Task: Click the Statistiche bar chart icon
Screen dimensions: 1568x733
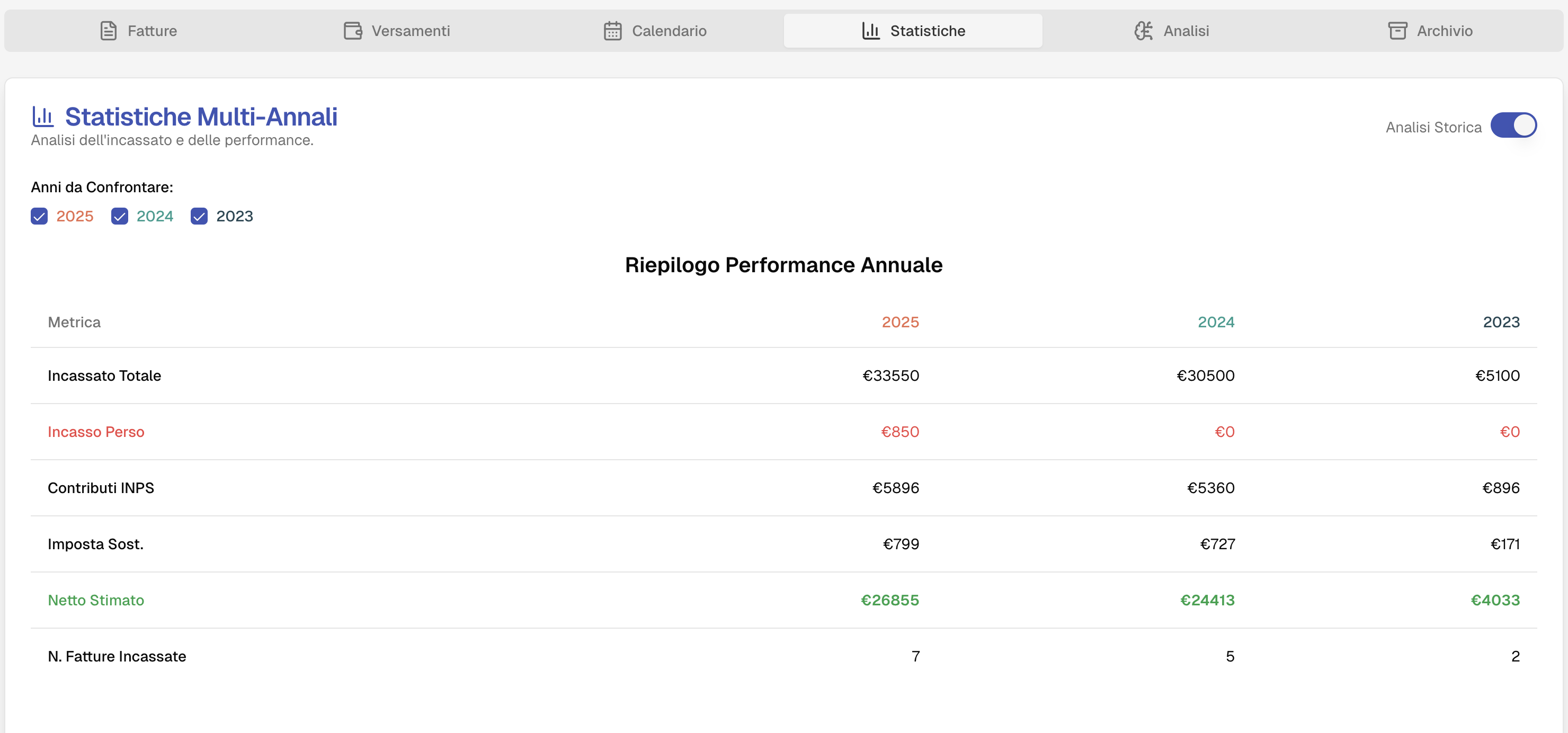Action: click(870, 30)
